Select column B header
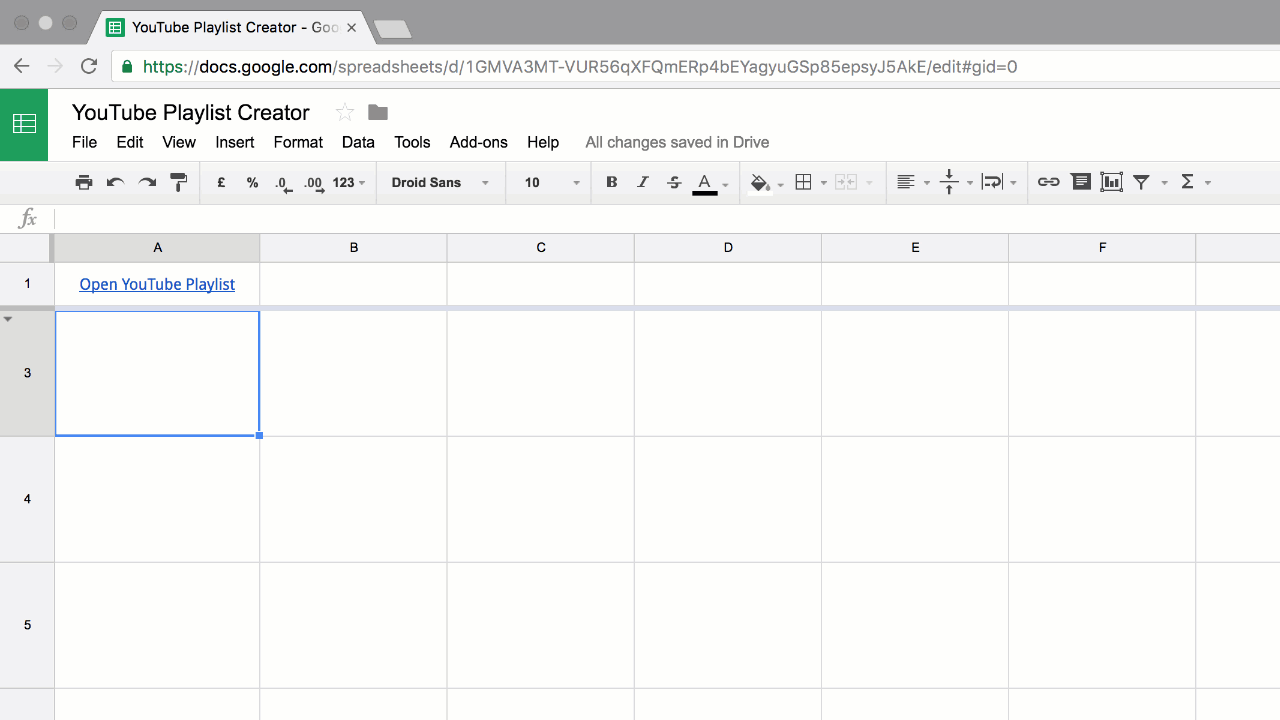Image resolution: width=1280 pixels, height=720 pixels. pos(353,248)
